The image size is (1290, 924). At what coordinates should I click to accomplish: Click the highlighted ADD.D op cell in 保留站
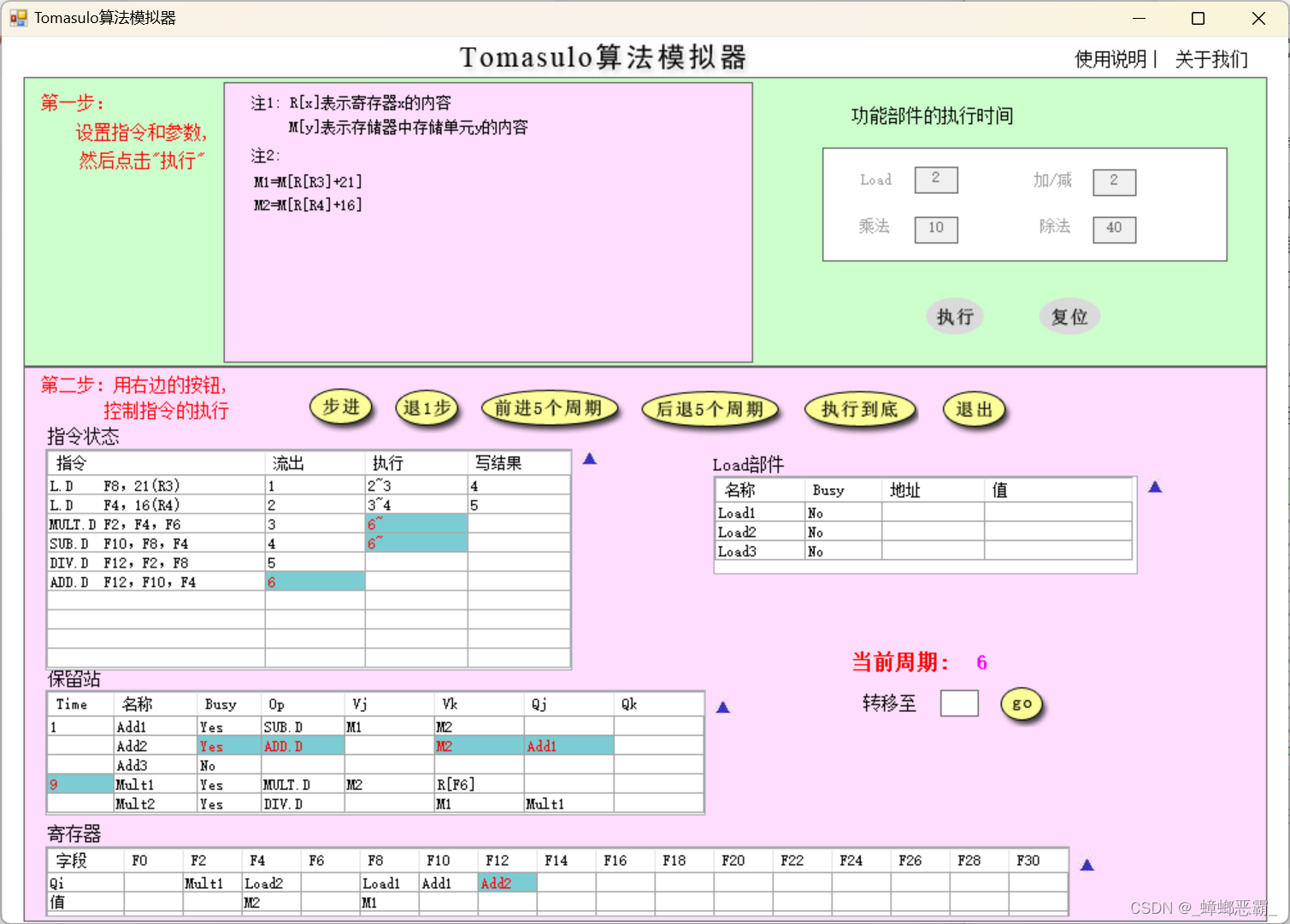[x=303, y=746]
